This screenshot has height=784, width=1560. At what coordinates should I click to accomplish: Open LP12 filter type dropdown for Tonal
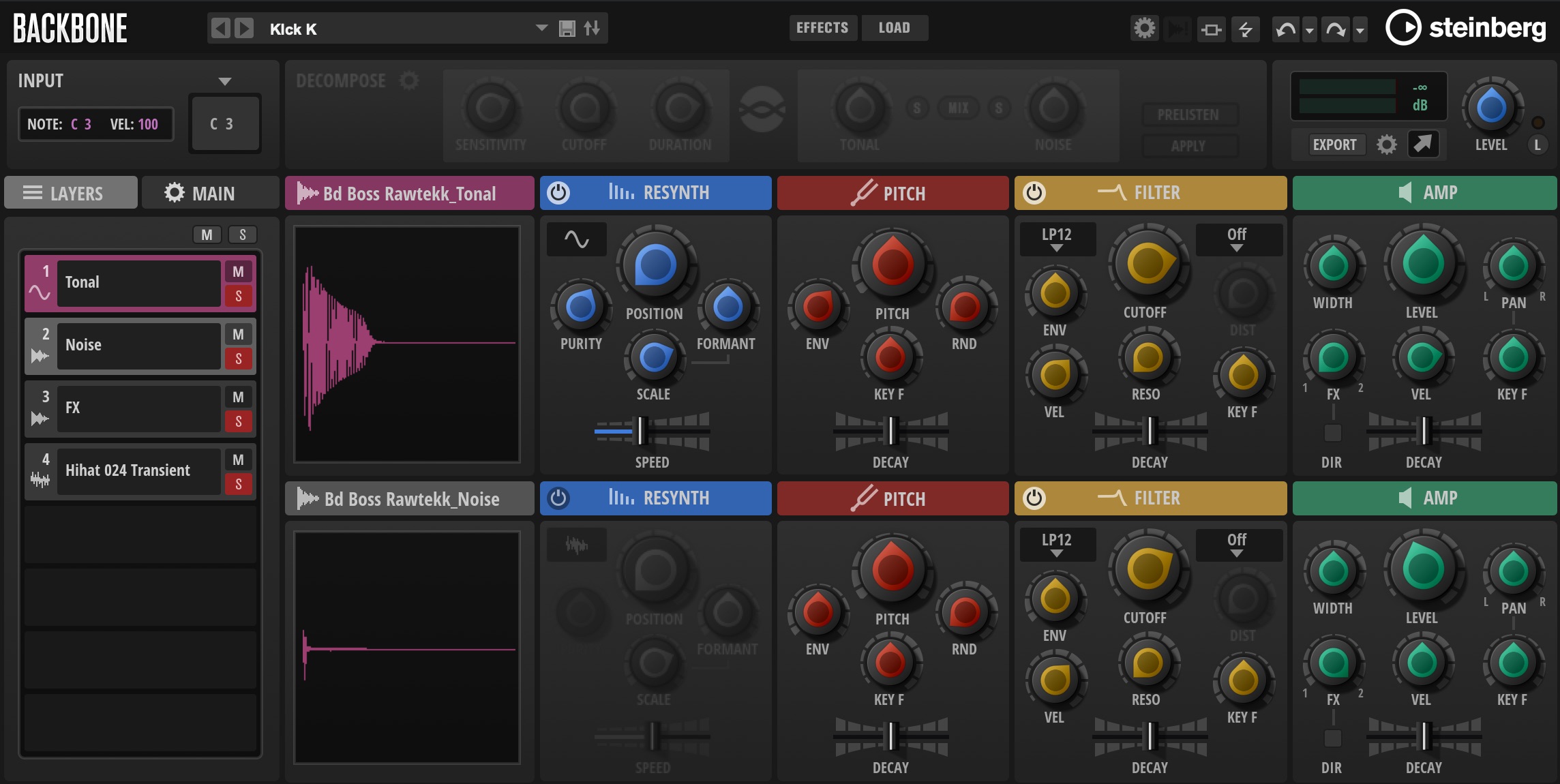(1057, 239)
